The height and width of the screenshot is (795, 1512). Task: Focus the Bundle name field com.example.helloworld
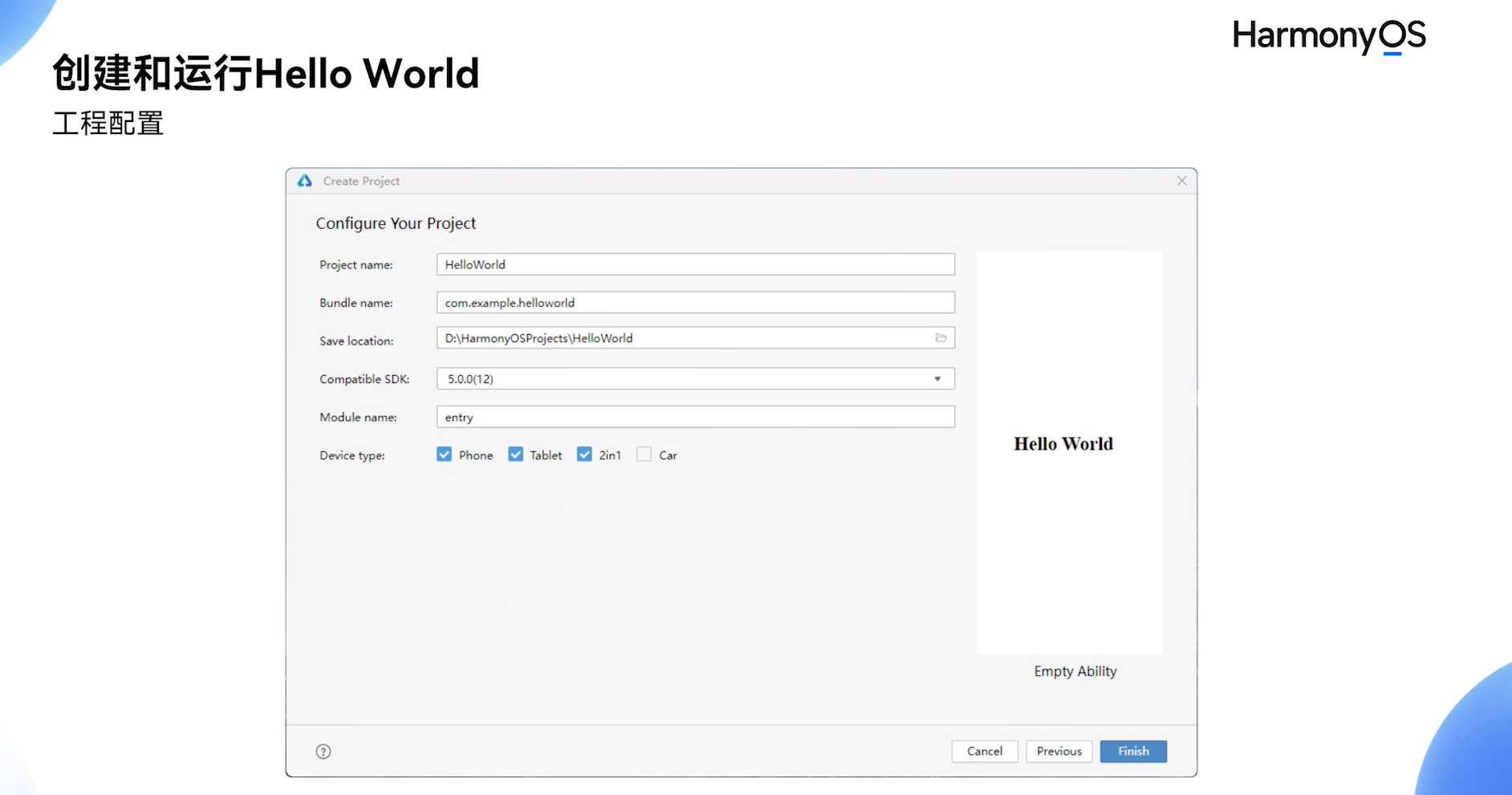pyautogui.click(x=696, y=303)
